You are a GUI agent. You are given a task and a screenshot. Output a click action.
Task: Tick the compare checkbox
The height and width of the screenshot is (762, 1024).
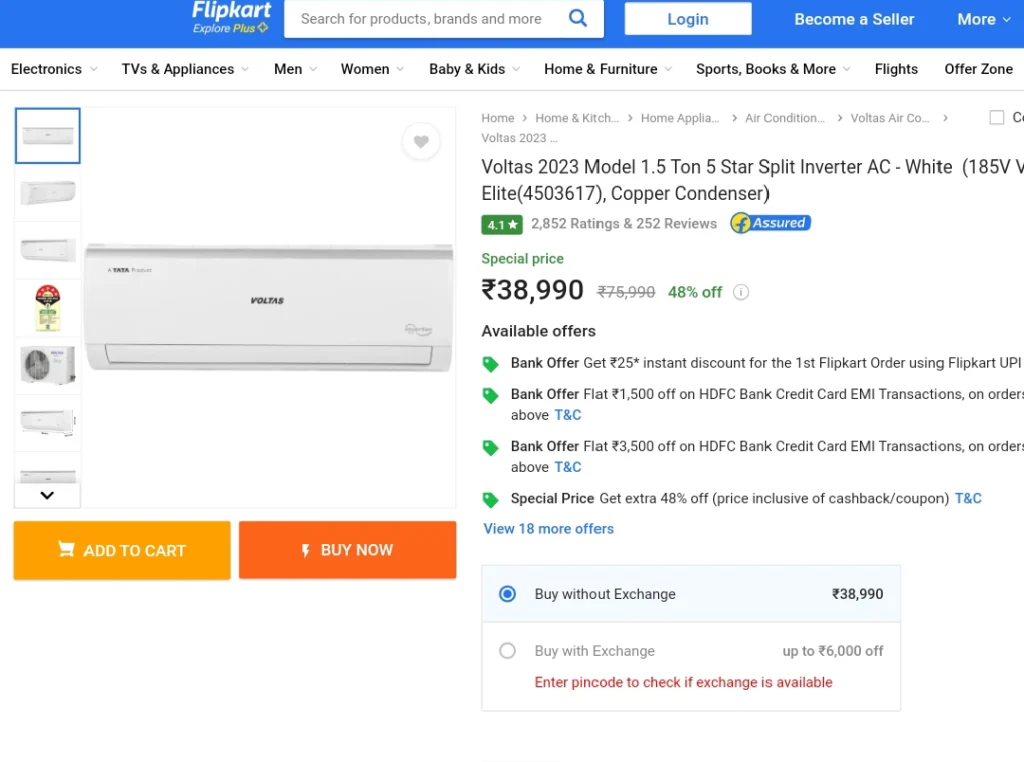[x=997, y=118]
